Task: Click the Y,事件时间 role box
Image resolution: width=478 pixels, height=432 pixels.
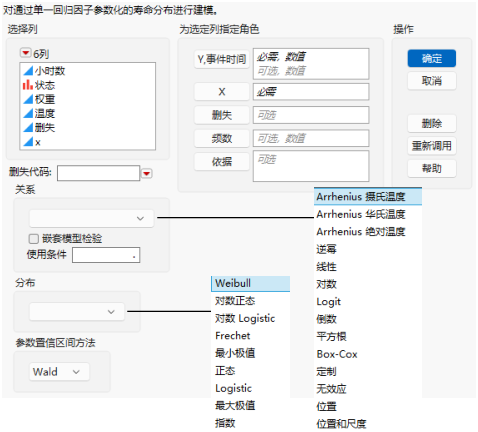Action: point(311,64)
